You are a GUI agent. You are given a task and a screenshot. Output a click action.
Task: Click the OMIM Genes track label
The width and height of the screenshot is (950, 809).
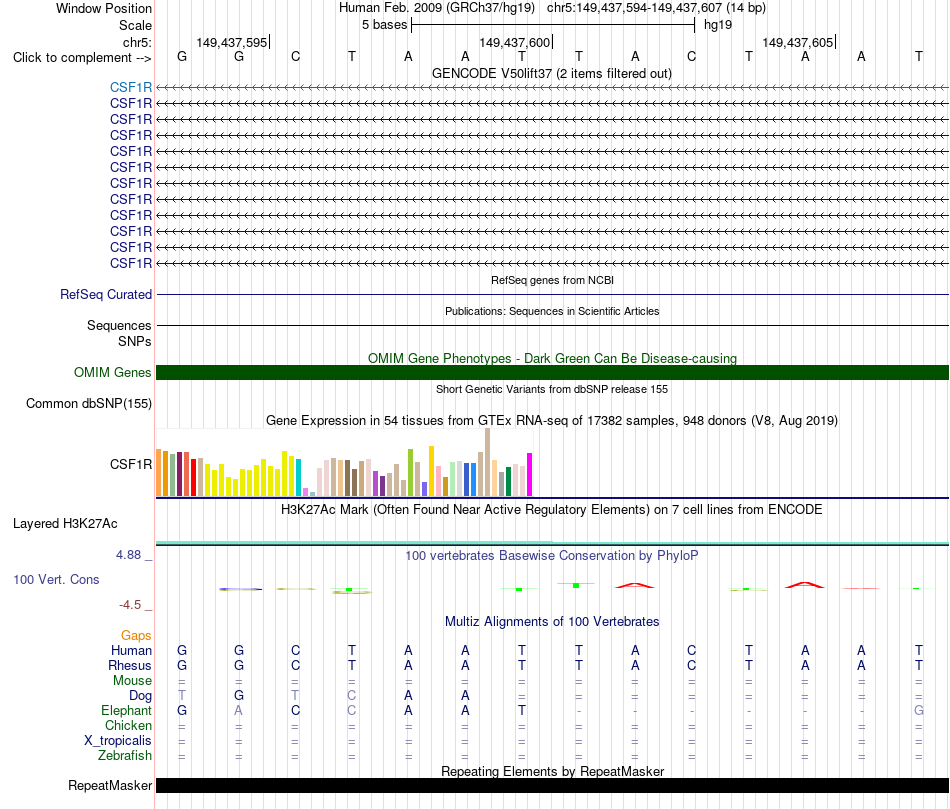[x=113, y=373]
